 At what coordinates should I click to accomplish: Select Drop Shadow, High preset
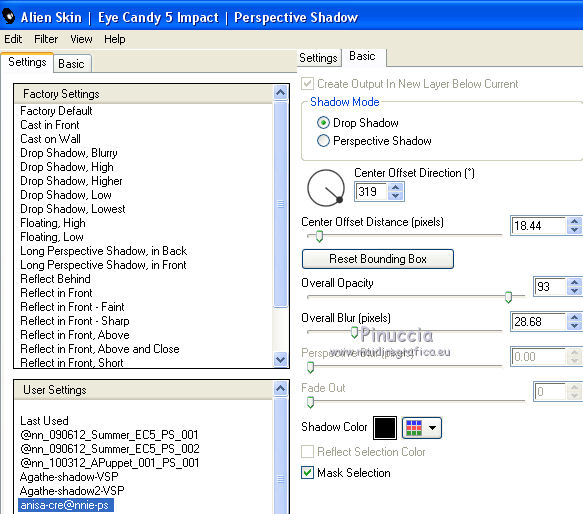coord(67,167)
